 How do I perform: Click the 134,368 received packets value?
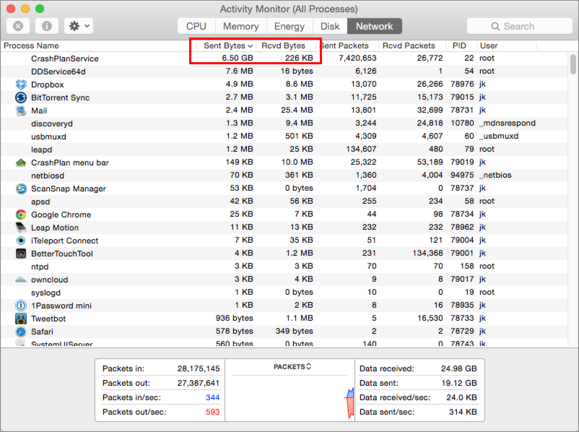point(428,253)
